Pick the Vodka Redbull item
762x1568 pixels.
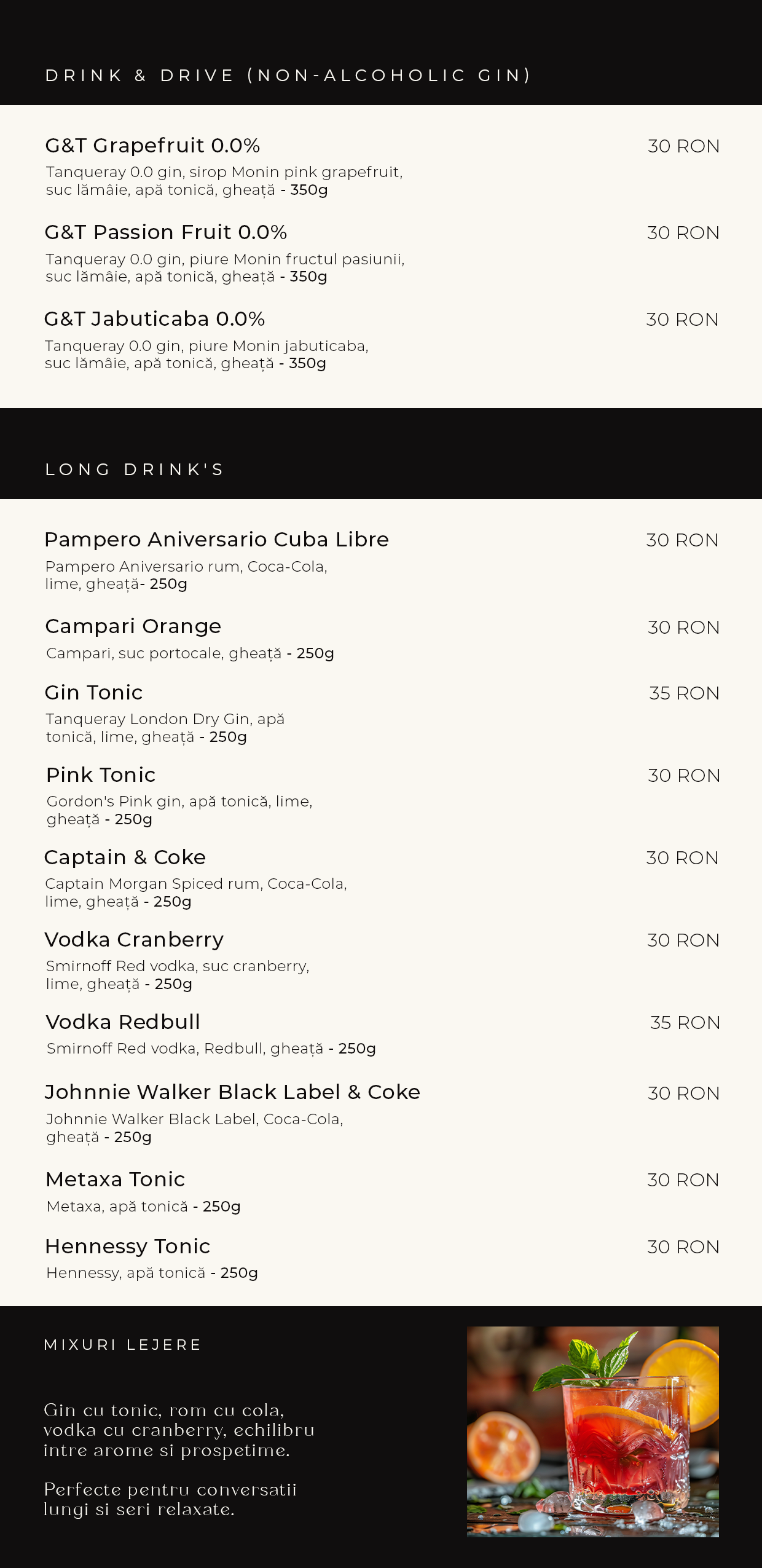pos(123,1022)
